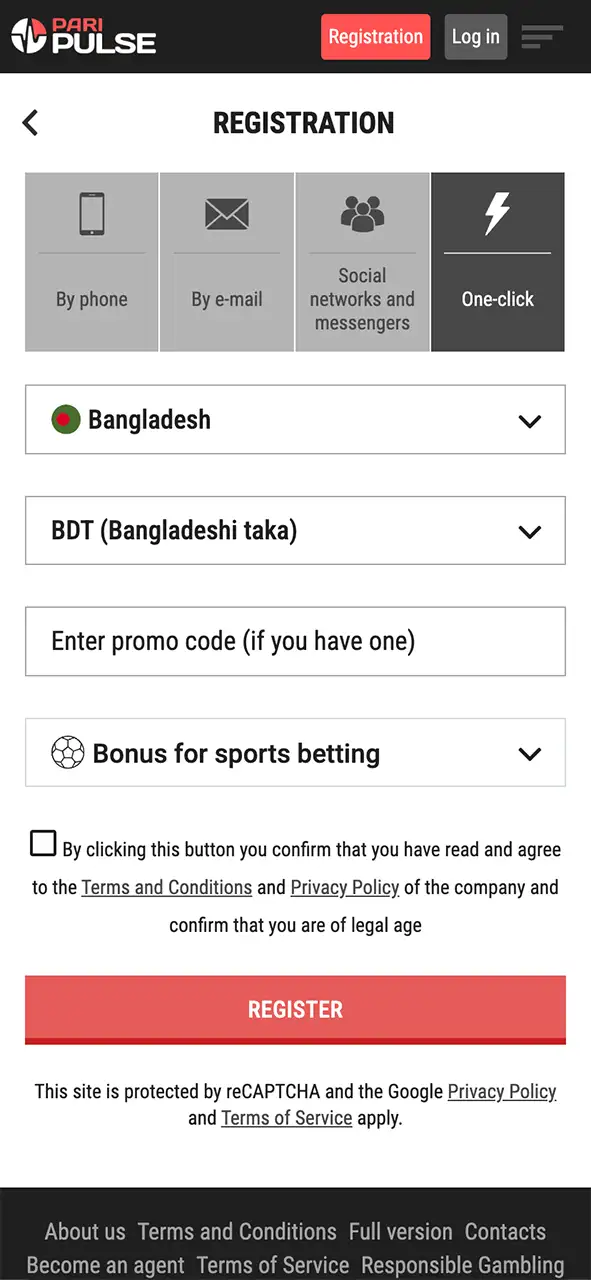Open the hamburger menu at top right
Image resolution: width=591 pixels, height=1280 pixels.
[542, 36]
